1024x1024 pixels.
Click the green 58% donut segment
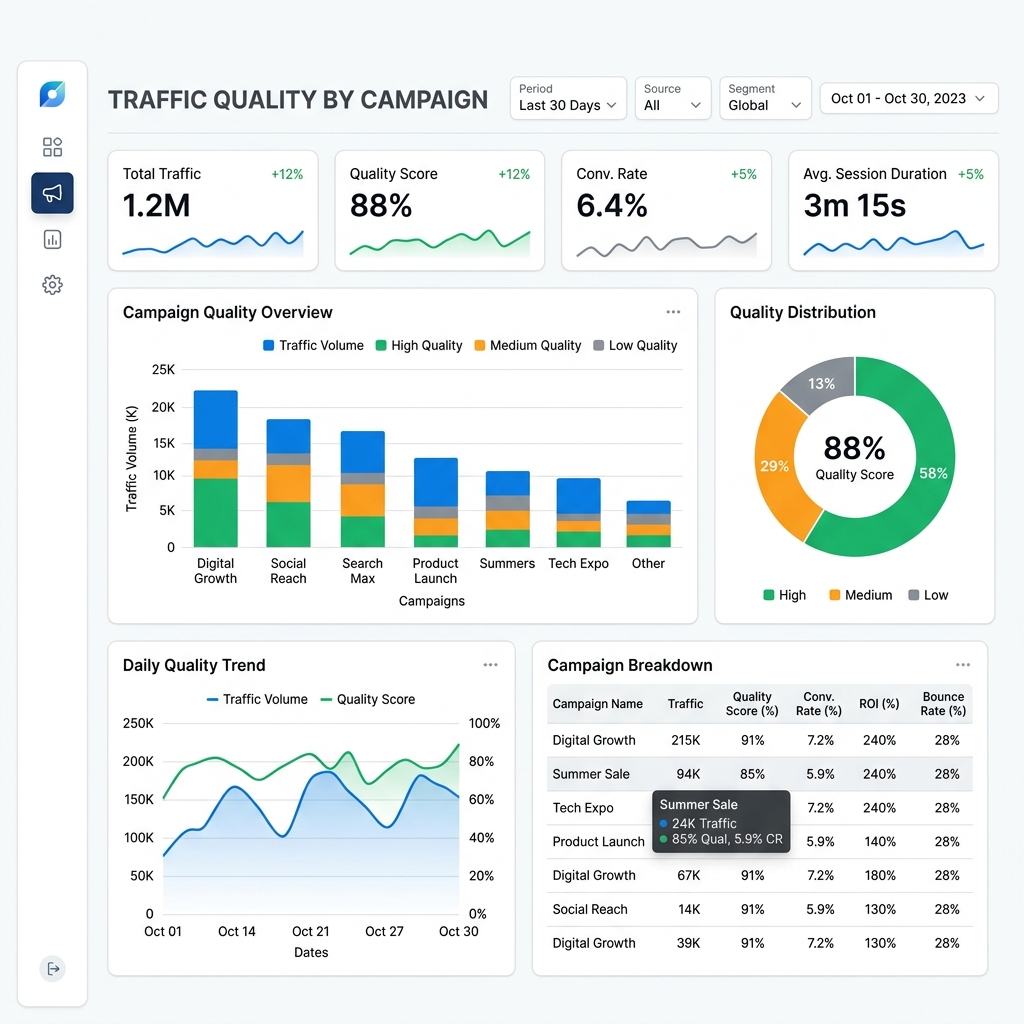933,473
